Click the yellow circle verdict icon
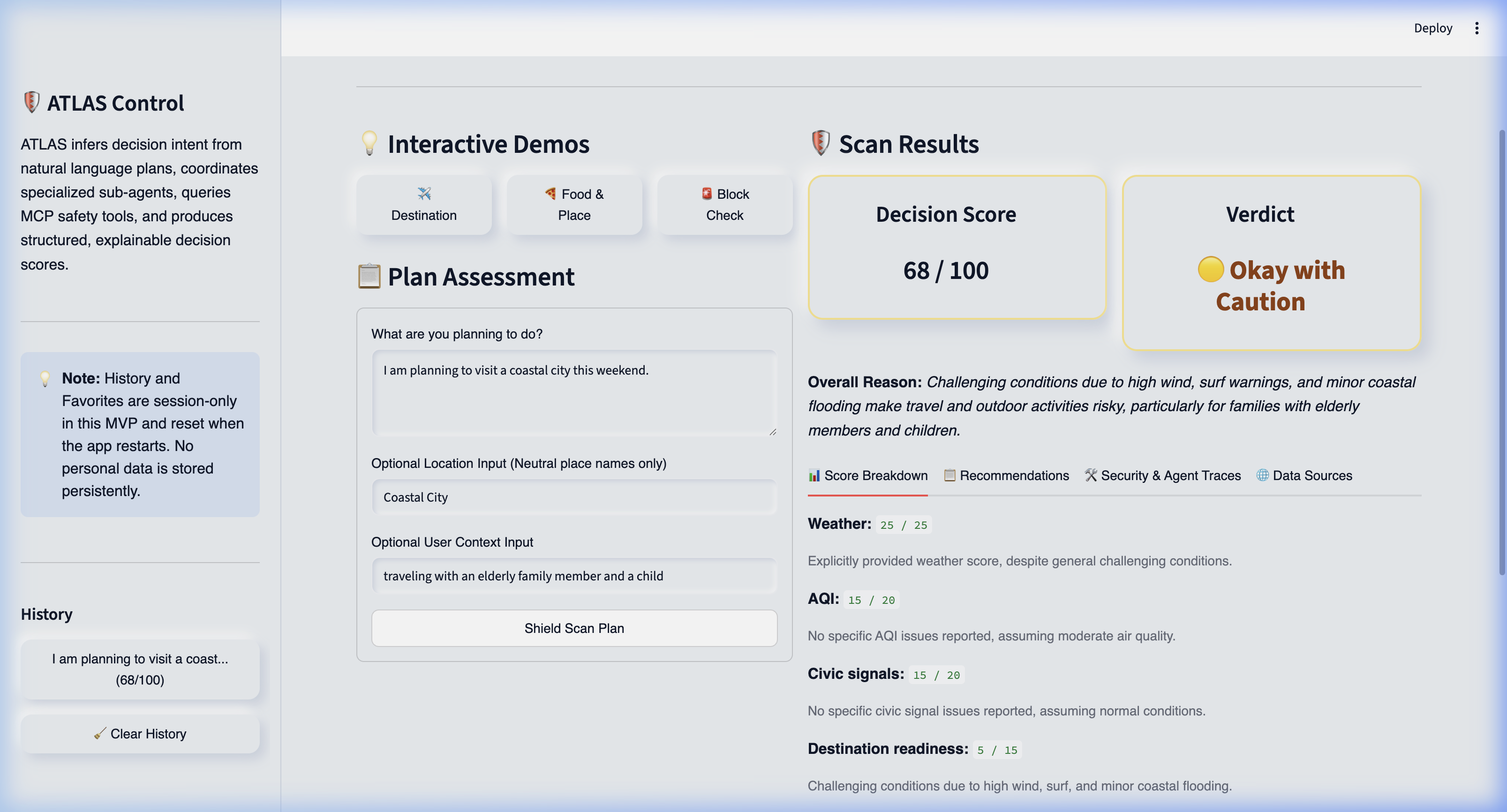Screen dimensions: 1507x812 pyautogui.click(x=1210, y=269)
